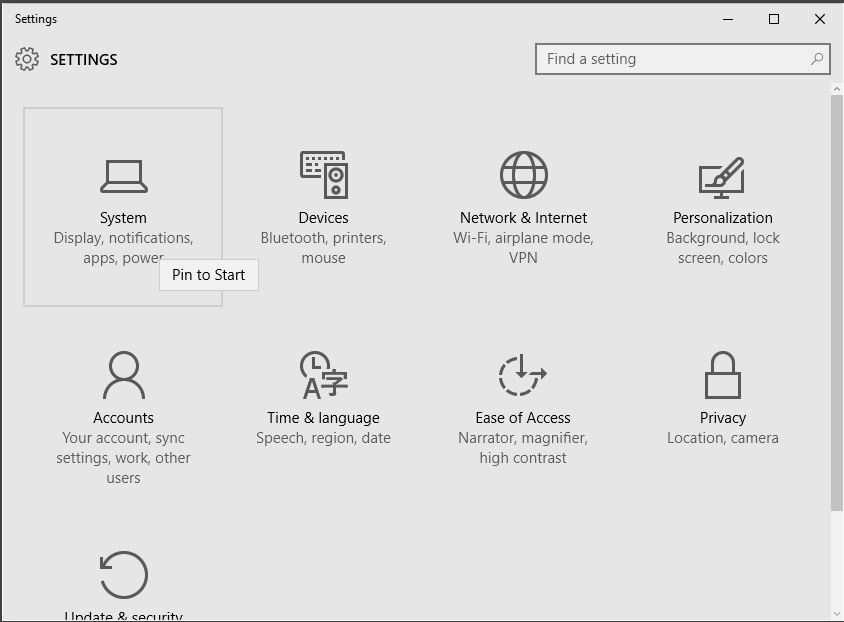Click the Ease of Access label
Screen dimensions: 844x622
(x=523, y=418)
